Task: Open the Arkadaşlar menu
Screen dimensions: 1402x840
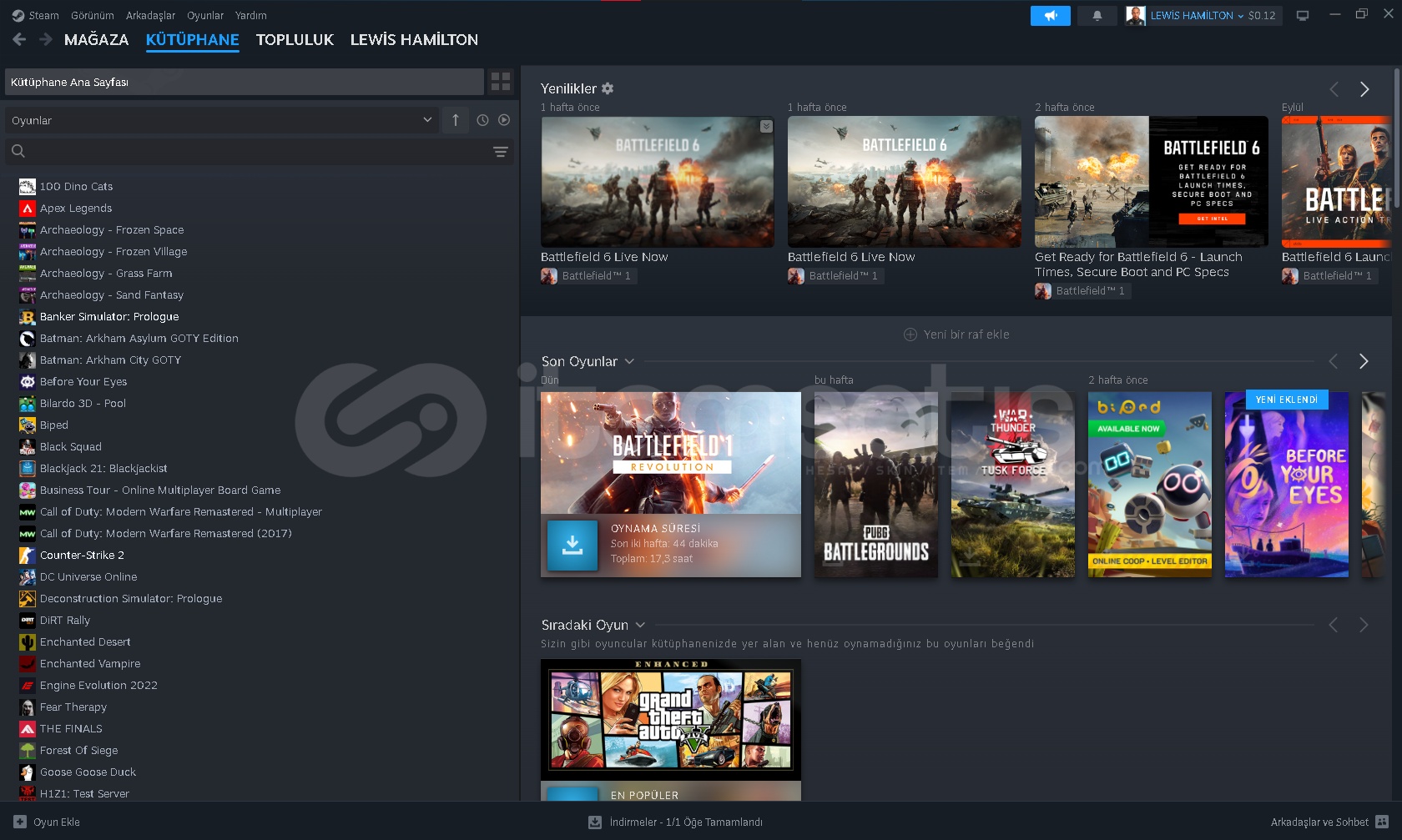Action: (150, 15)
